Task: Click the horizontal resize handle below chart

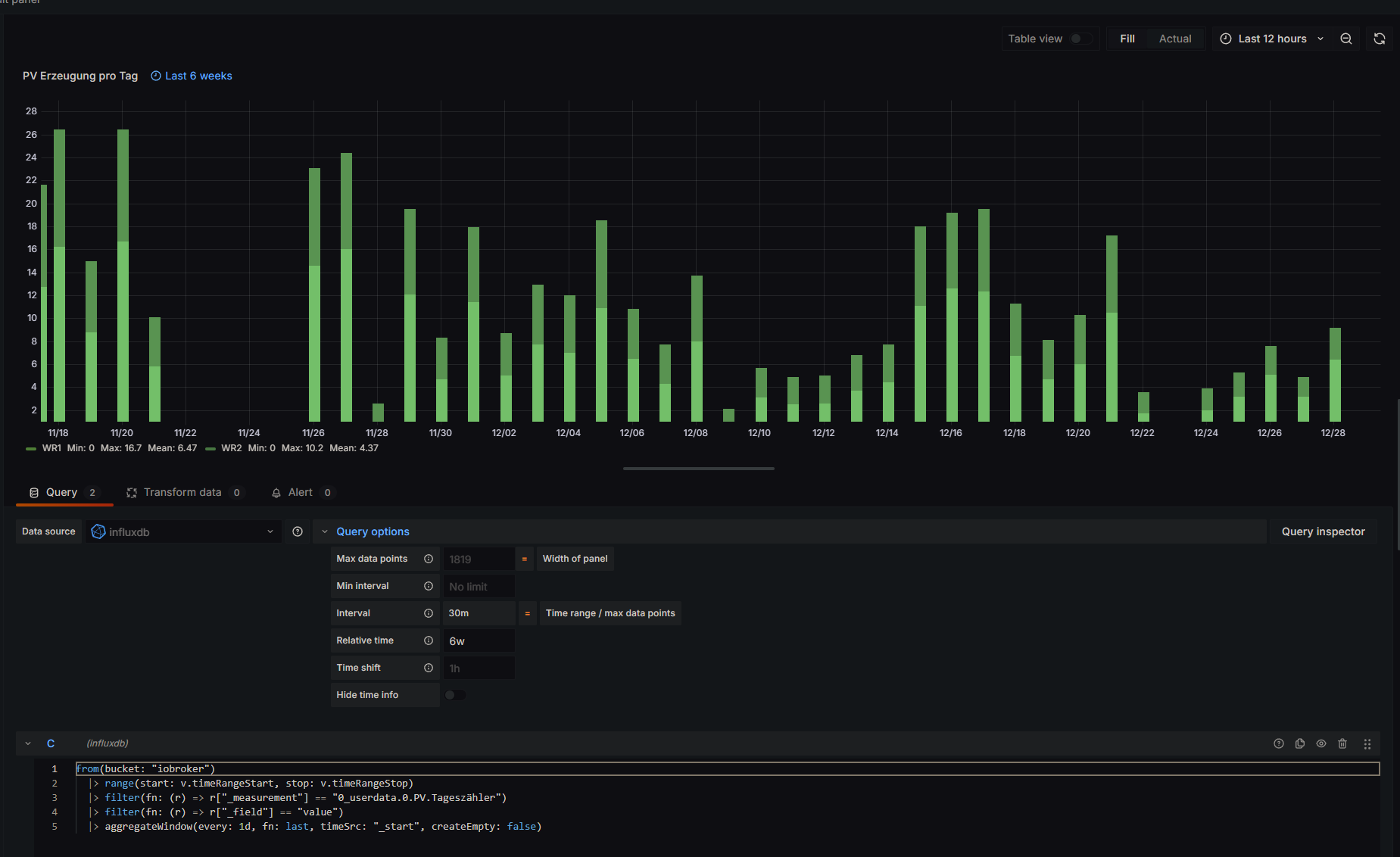Action: coord(698,469)
